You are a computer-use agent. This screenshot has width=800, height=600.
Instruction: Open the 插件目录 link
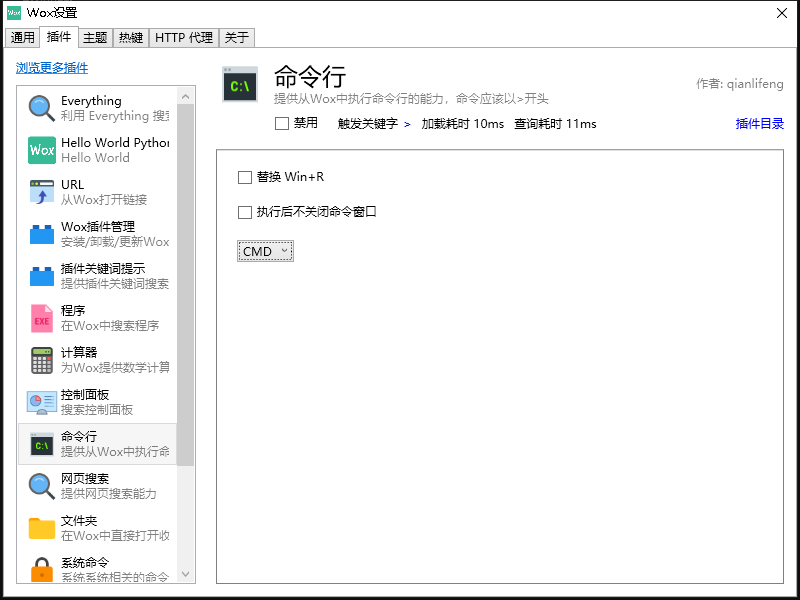tap(759, 123)
